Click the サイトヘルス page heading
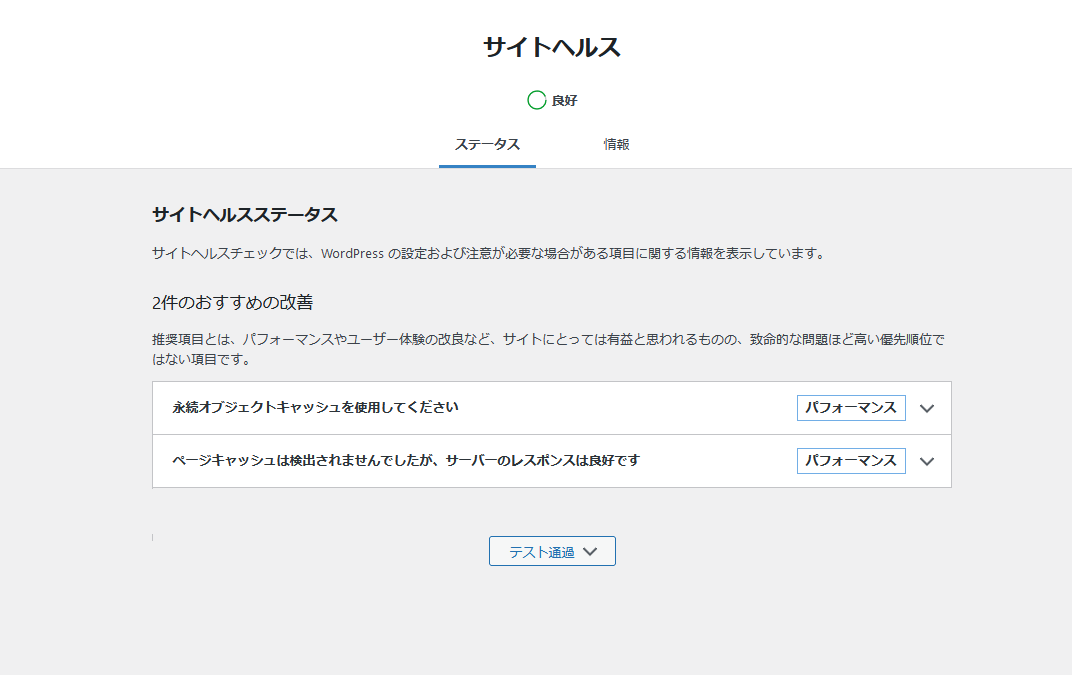The image size is (1072, 675). pyautogui.click(x=552, y=47)
